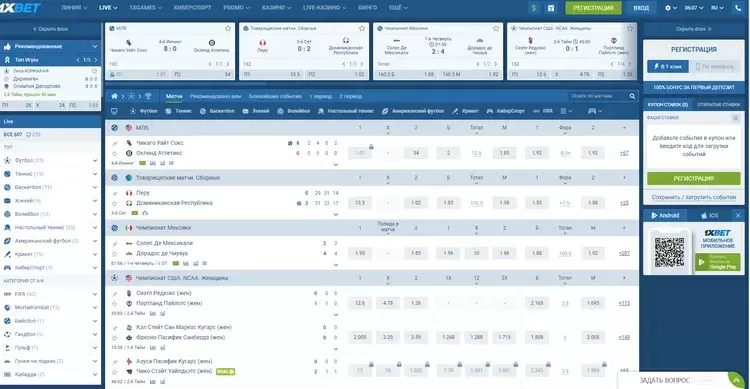Favorite the МЛБ featured match card star
The width and height of the screenshot is (750, 389).
[x=228, y=28]
